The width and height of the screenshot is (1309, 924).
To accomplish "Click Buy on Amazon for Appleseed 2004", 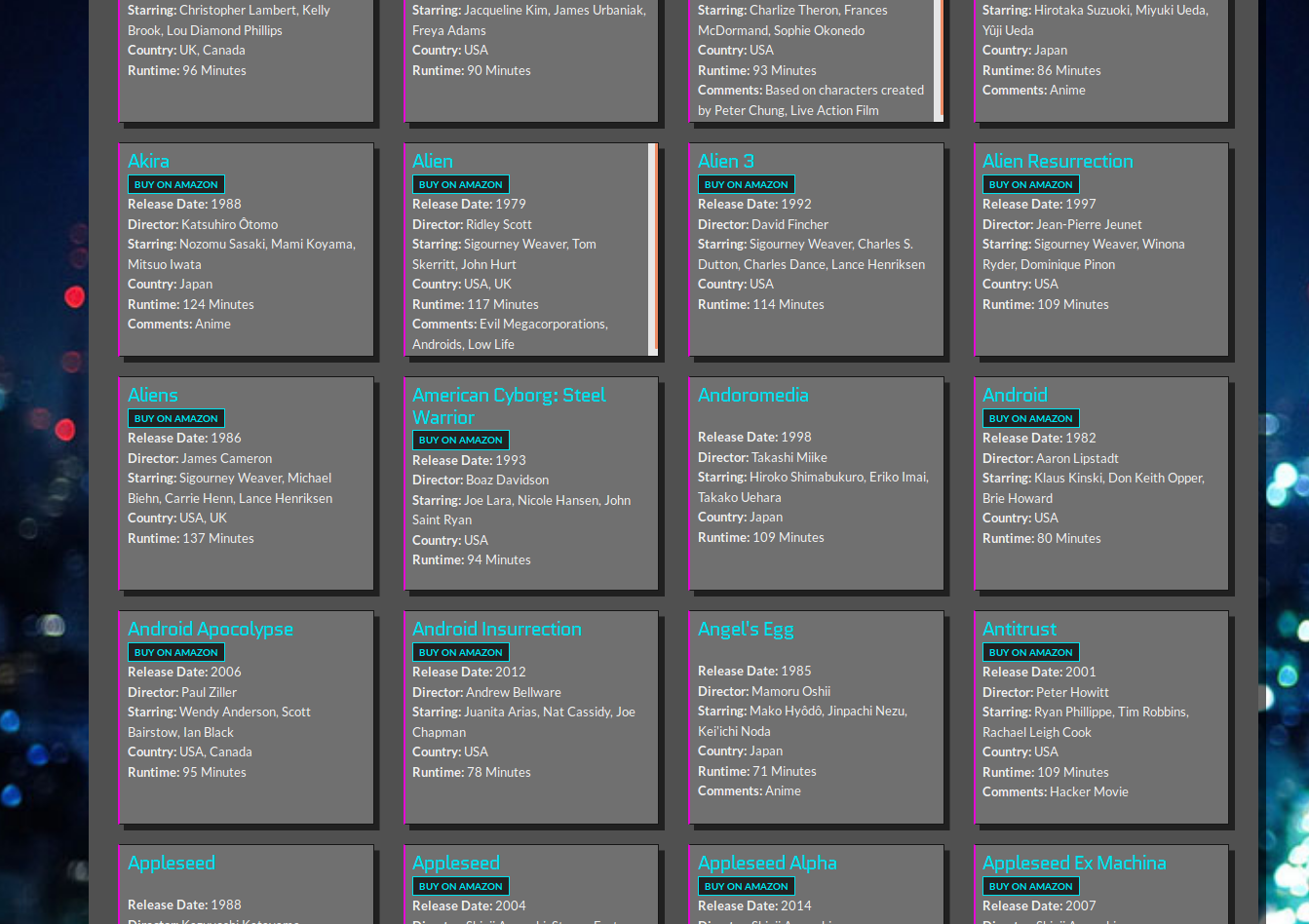I will pos(461,886).
